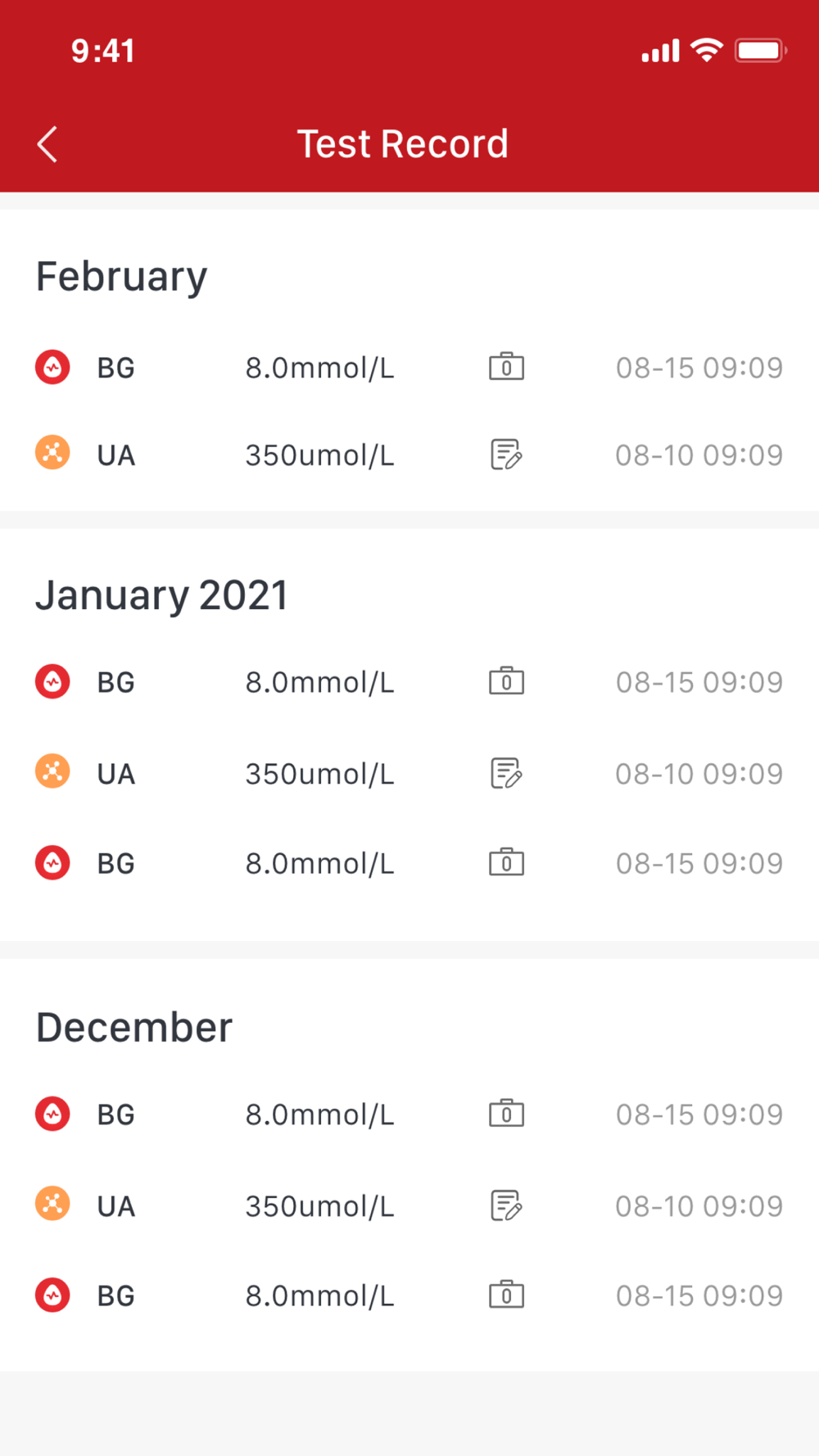Viewport: 819px width, 1456px height.
Task: Tap the 08-10 09:09 timestamp under February
Action: tap(699, 455)
